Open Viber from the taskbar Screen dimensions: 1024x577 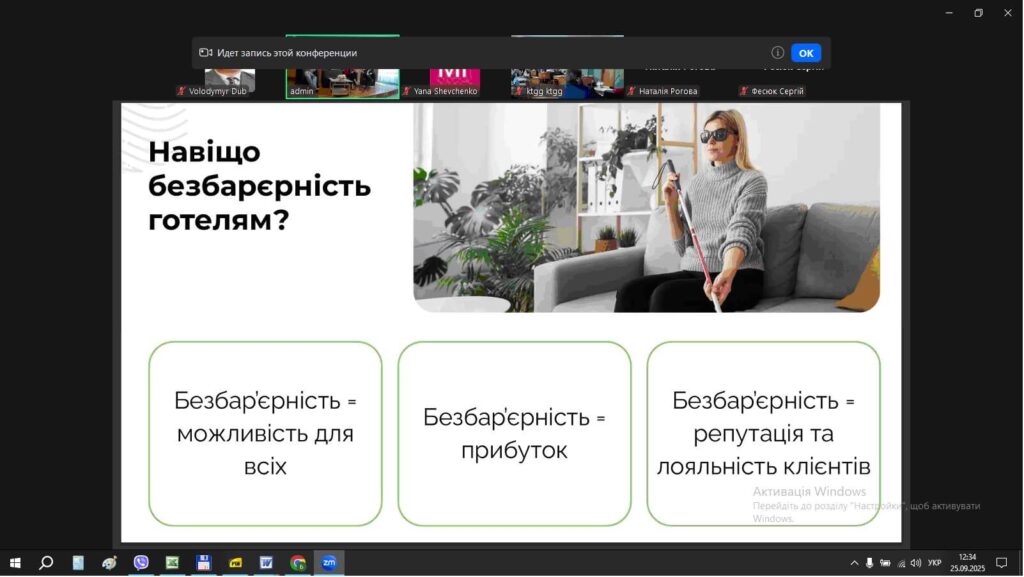coord(141,563)
